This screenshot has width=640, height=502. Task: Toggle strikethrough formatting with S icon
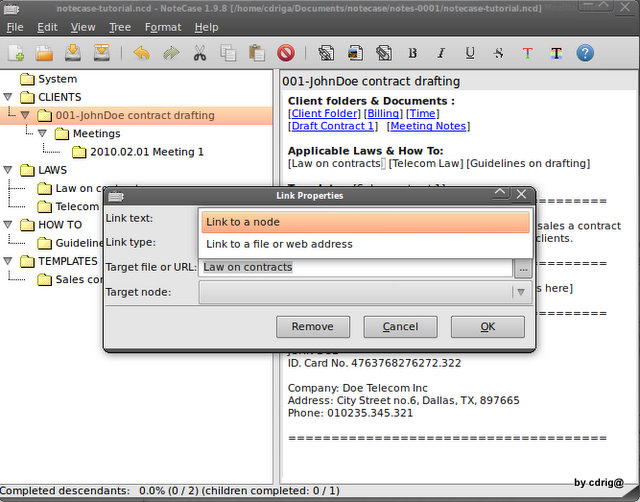(498, 53)
